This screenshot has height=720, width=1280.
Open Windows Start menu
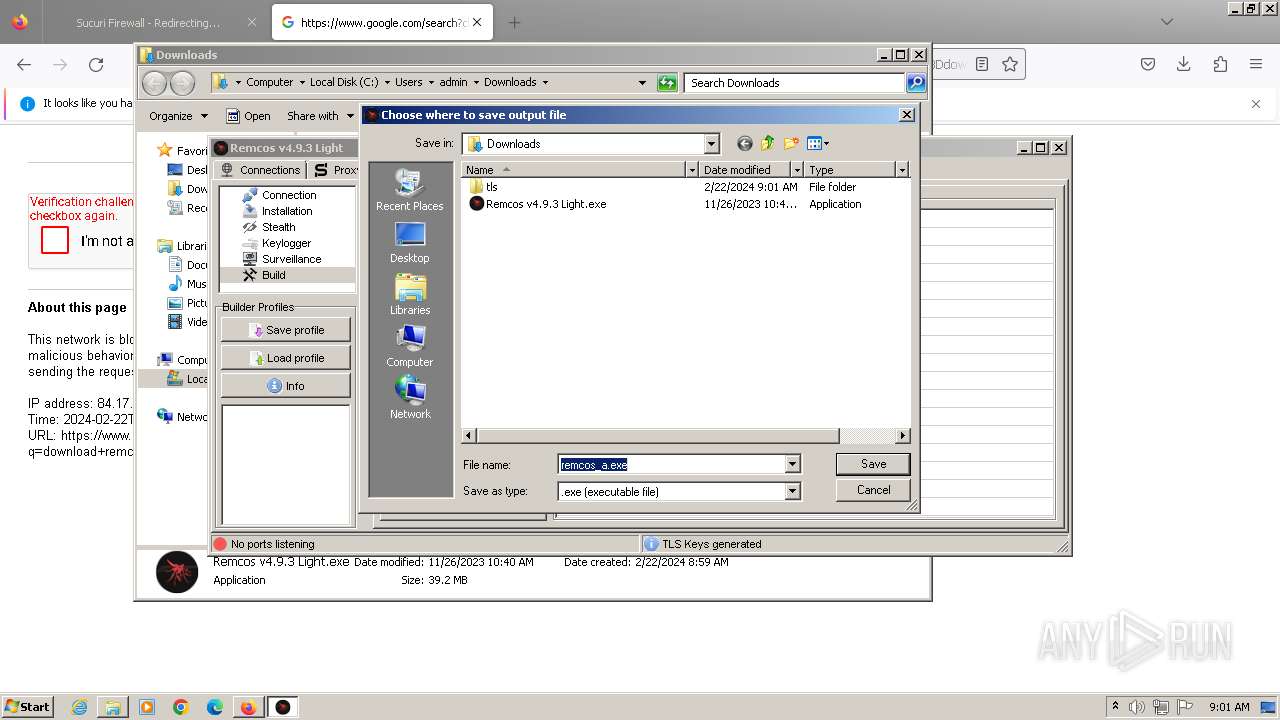pos(27,706)
